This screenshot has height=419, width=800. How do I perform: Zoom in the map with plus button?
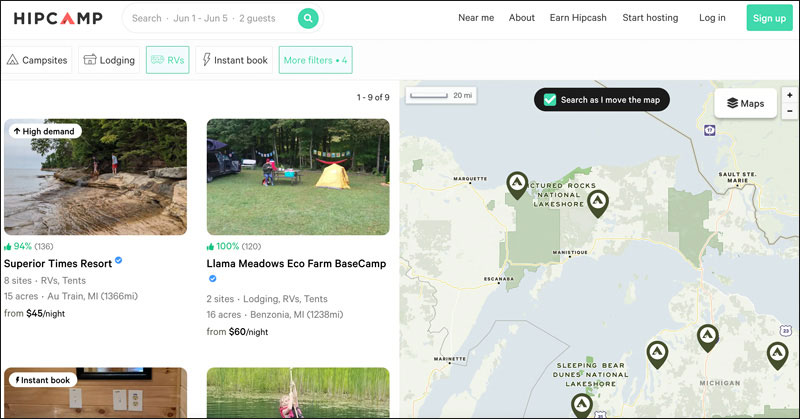point(790,95)
